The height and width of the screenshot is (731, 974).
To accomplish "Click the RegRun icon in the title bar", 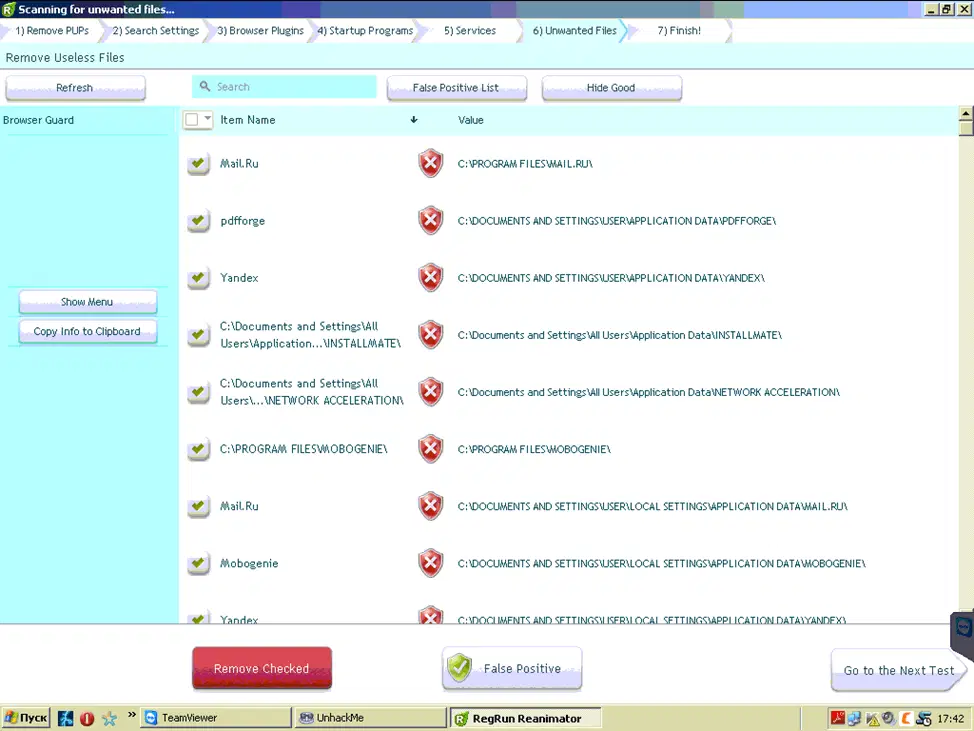I will coord(8,9).
